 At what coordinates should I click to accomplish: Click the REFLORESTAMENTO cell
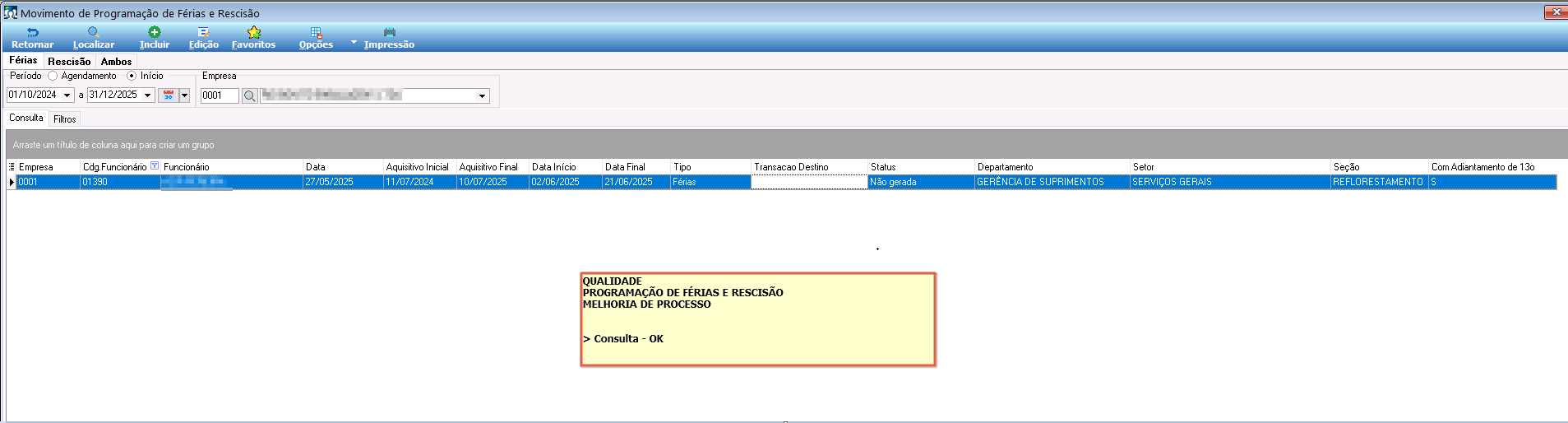tap(1380, 182)
